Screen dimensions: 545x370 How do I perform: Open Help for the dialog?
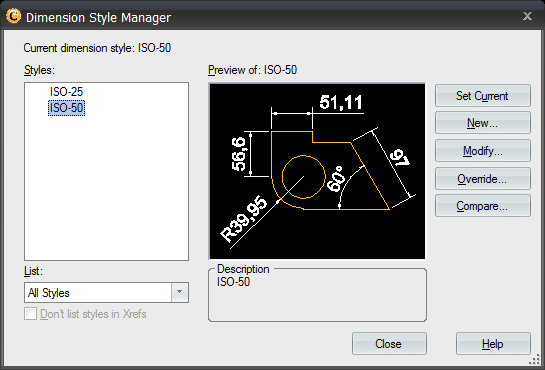[493, 344]
